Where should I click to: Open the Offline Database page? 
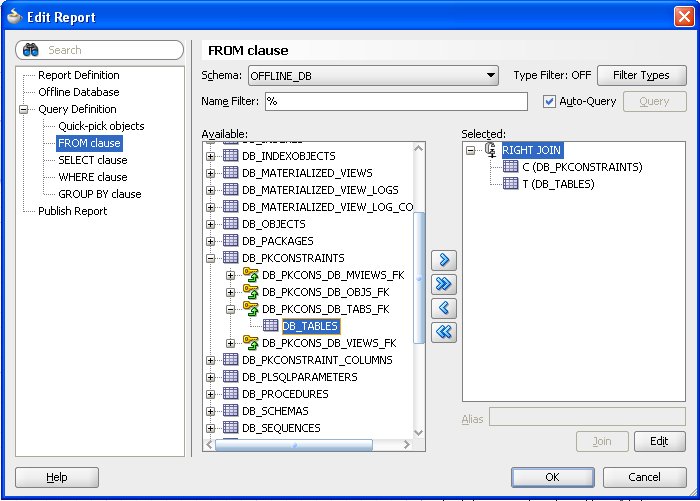pos(79,92)
